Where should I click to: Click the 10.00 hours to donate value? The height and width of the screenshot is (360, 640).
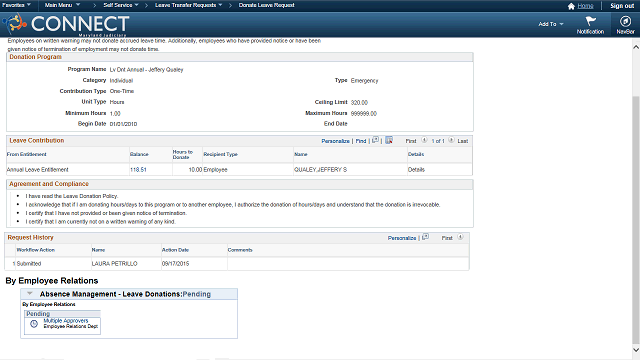pos(195,169)
